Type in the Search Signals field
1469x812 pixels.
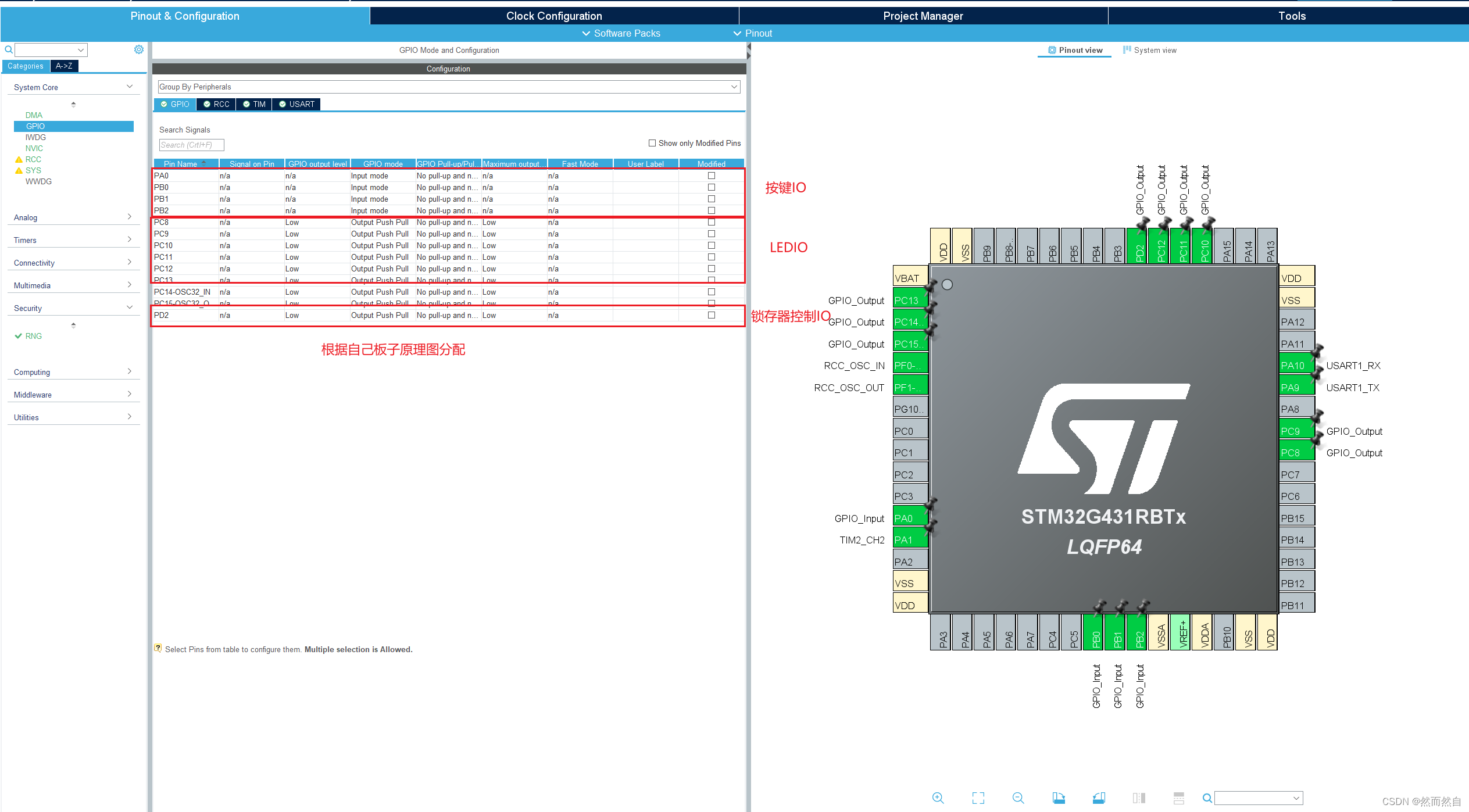(x=191, y=145)
